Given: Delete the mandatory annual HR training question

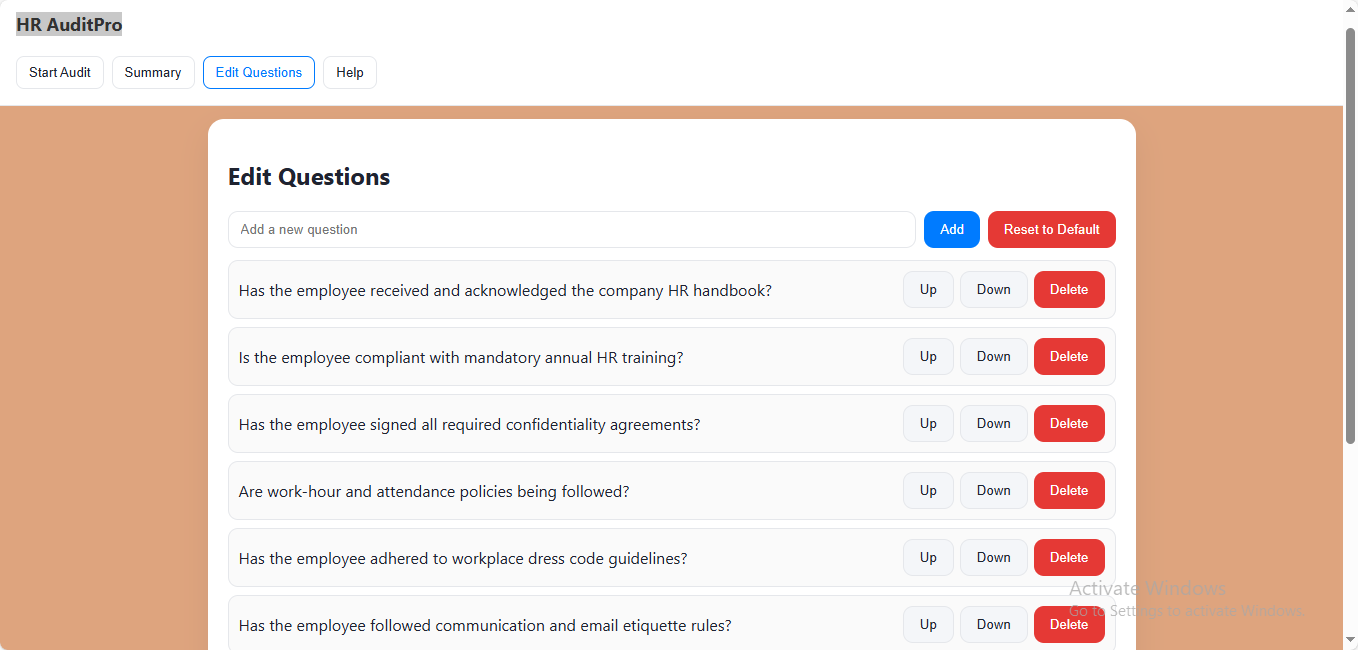Looking at the screenshot, I should point(1068,357).
